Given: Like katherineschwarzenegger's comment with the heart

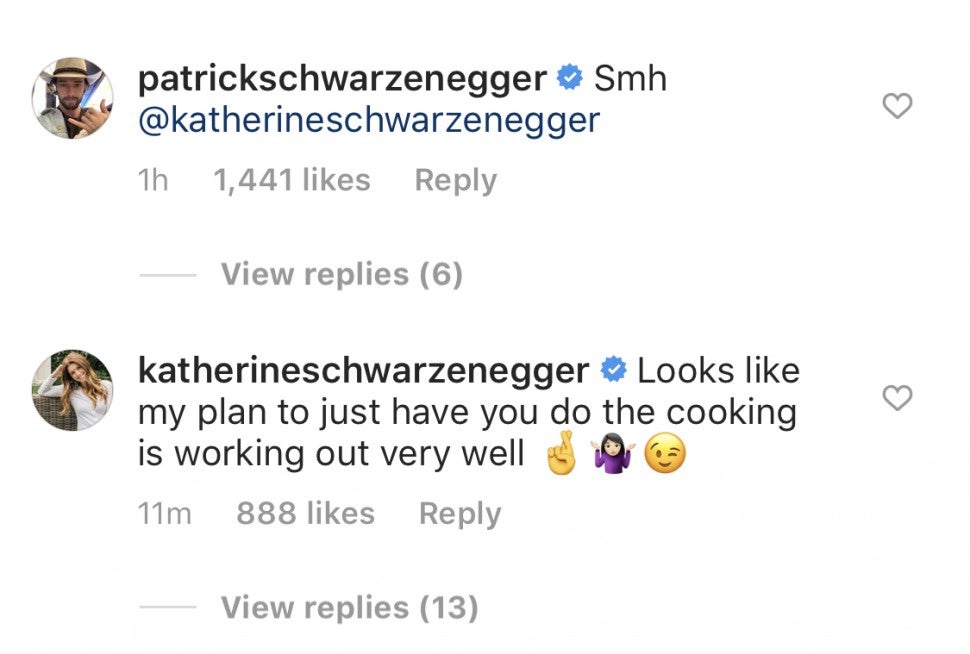Looking at the screenshot, I should click(x=897, y=398).
